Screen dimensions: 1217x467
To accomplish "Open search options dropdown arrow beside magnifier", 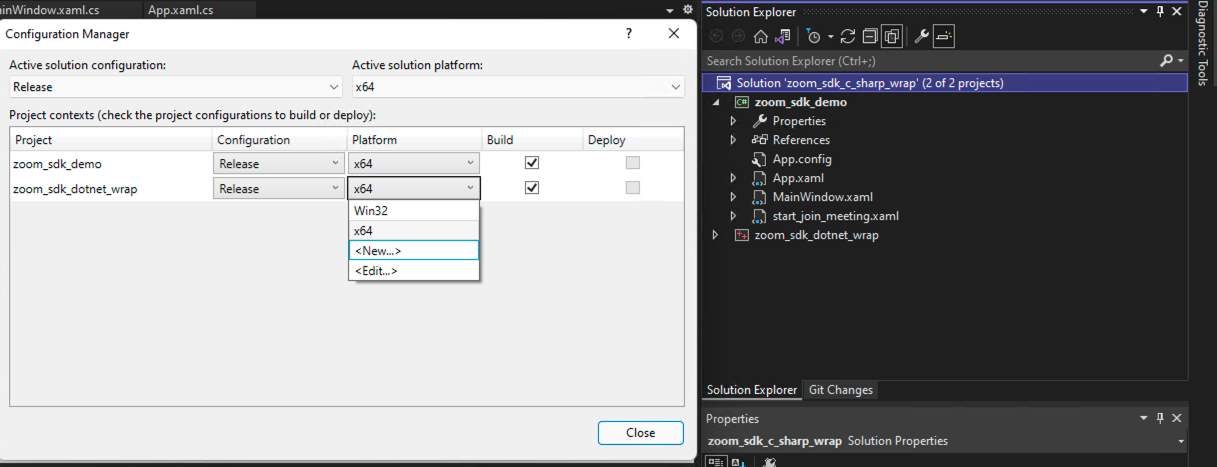I will tap(1181, 61).
